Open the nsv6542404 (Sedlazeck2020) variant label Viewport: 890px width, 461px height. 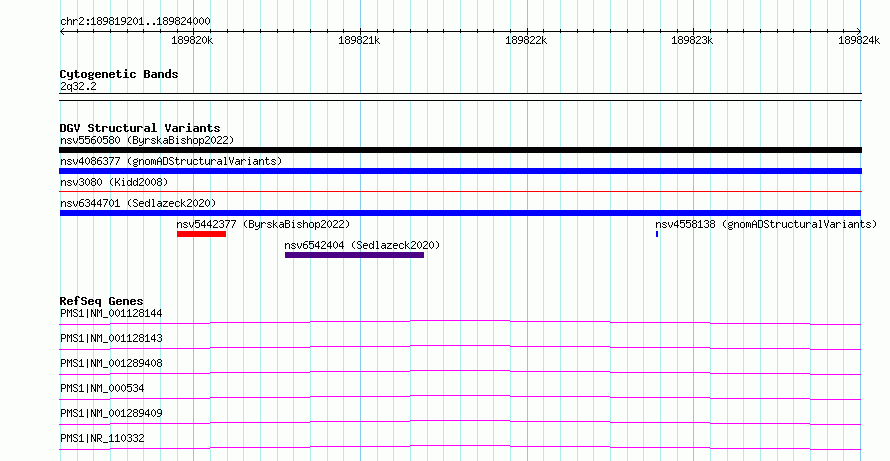click(362, 245)
